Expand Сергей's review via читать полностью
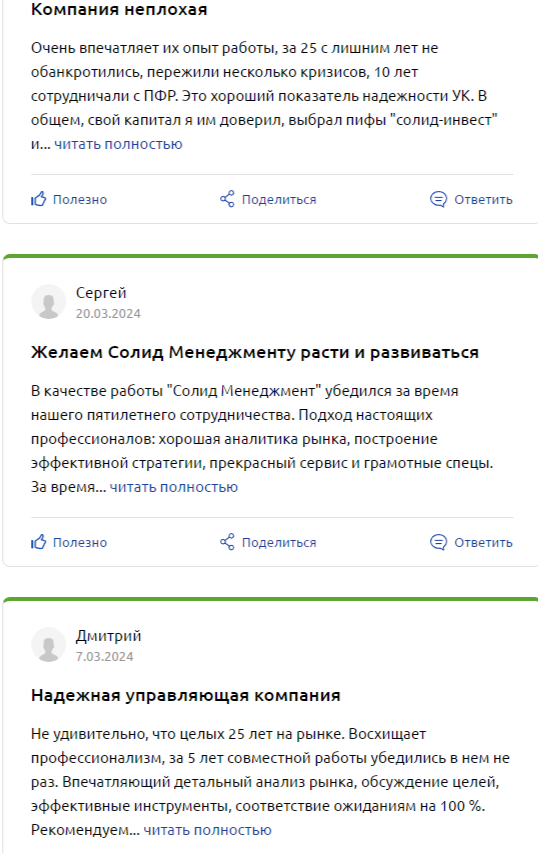This screenshot has height=853, width=538. click(174, 487)
